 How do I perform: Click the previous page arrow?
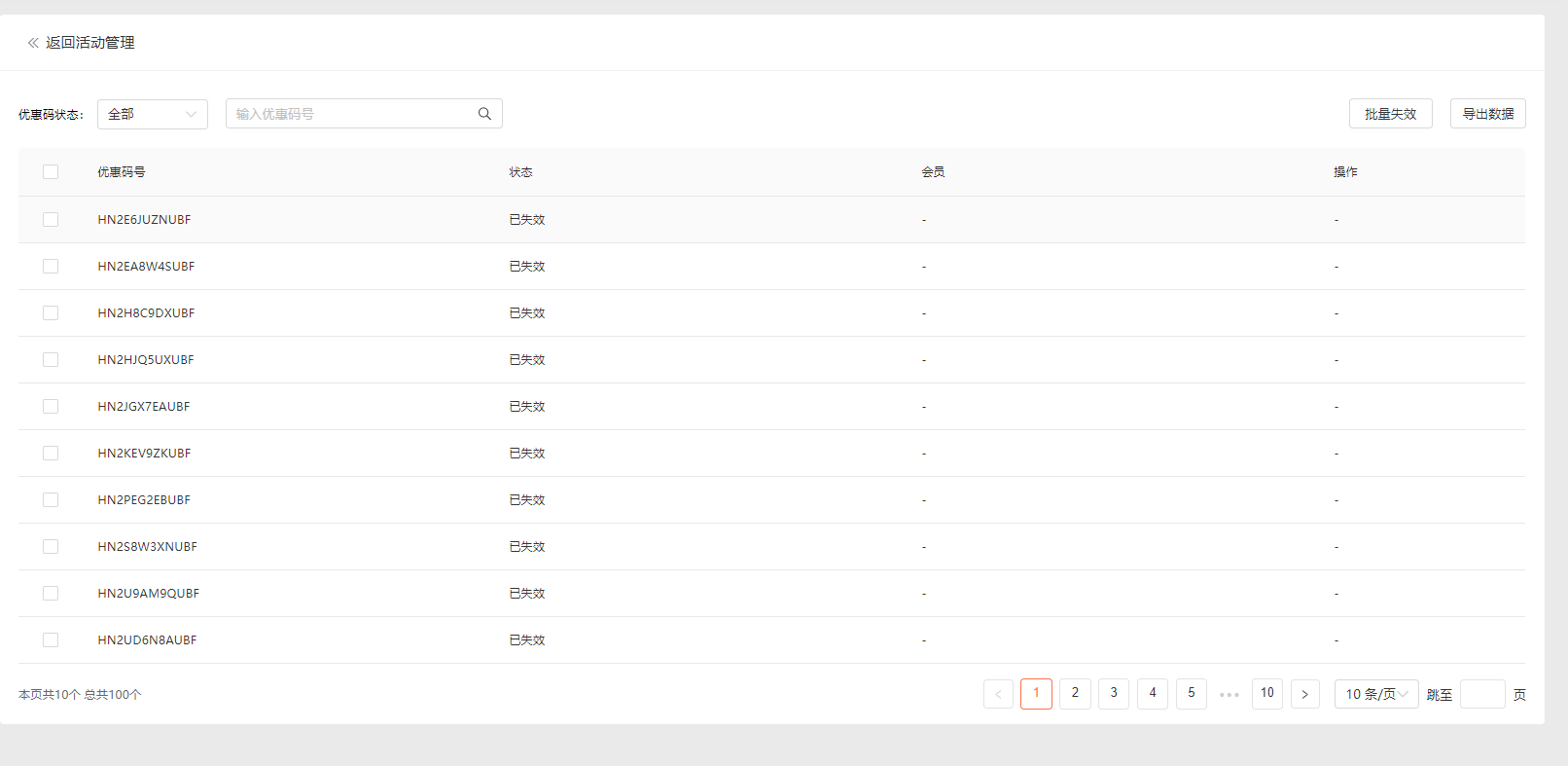point(998,694)
